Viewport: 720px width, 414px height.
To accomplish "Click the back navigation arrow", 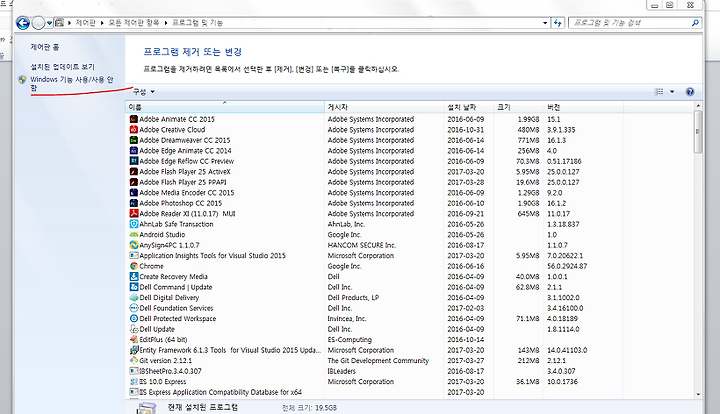I will (22, 22).
